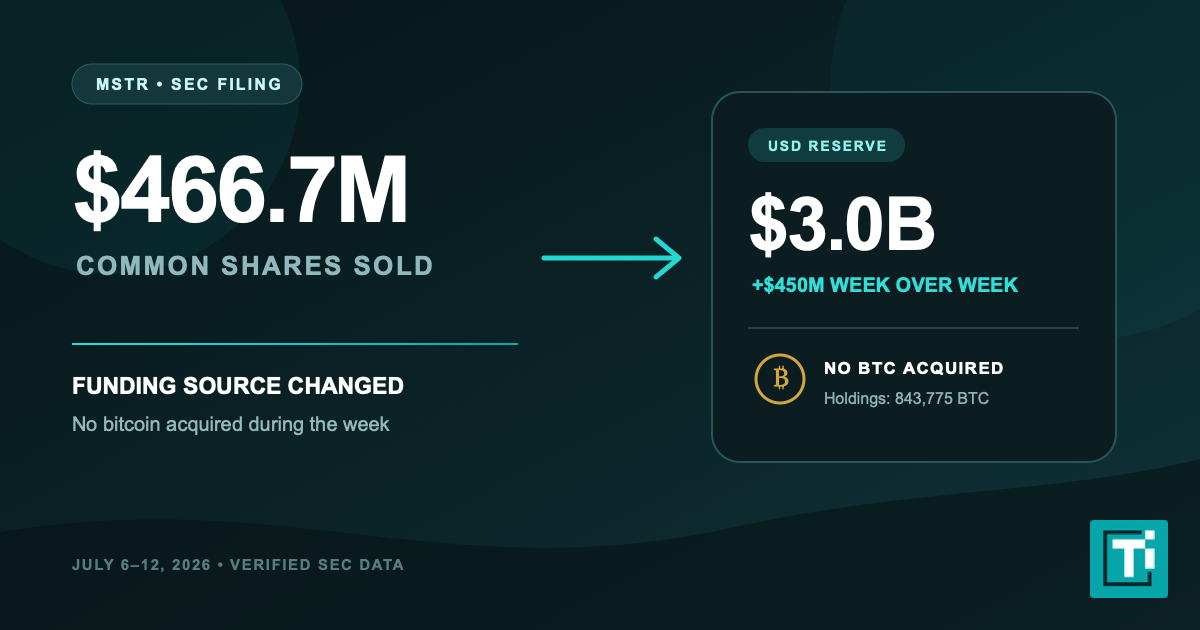
Task: Click the Bitcoin coin icon
Action: (780, 379)
